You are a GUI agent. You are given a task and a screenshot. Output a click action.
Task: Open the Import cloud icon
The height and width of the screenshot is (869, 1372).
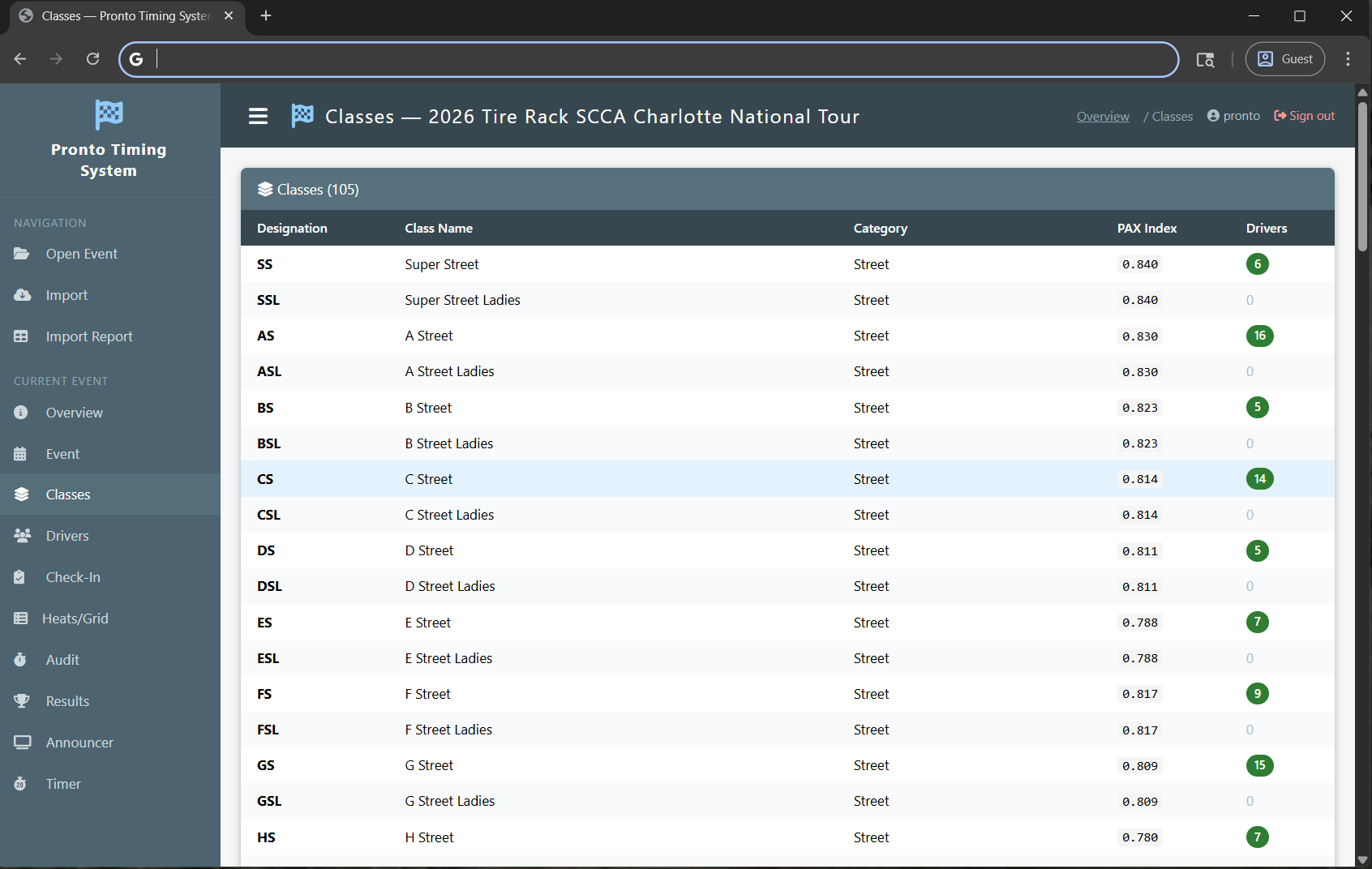point(22,295)
